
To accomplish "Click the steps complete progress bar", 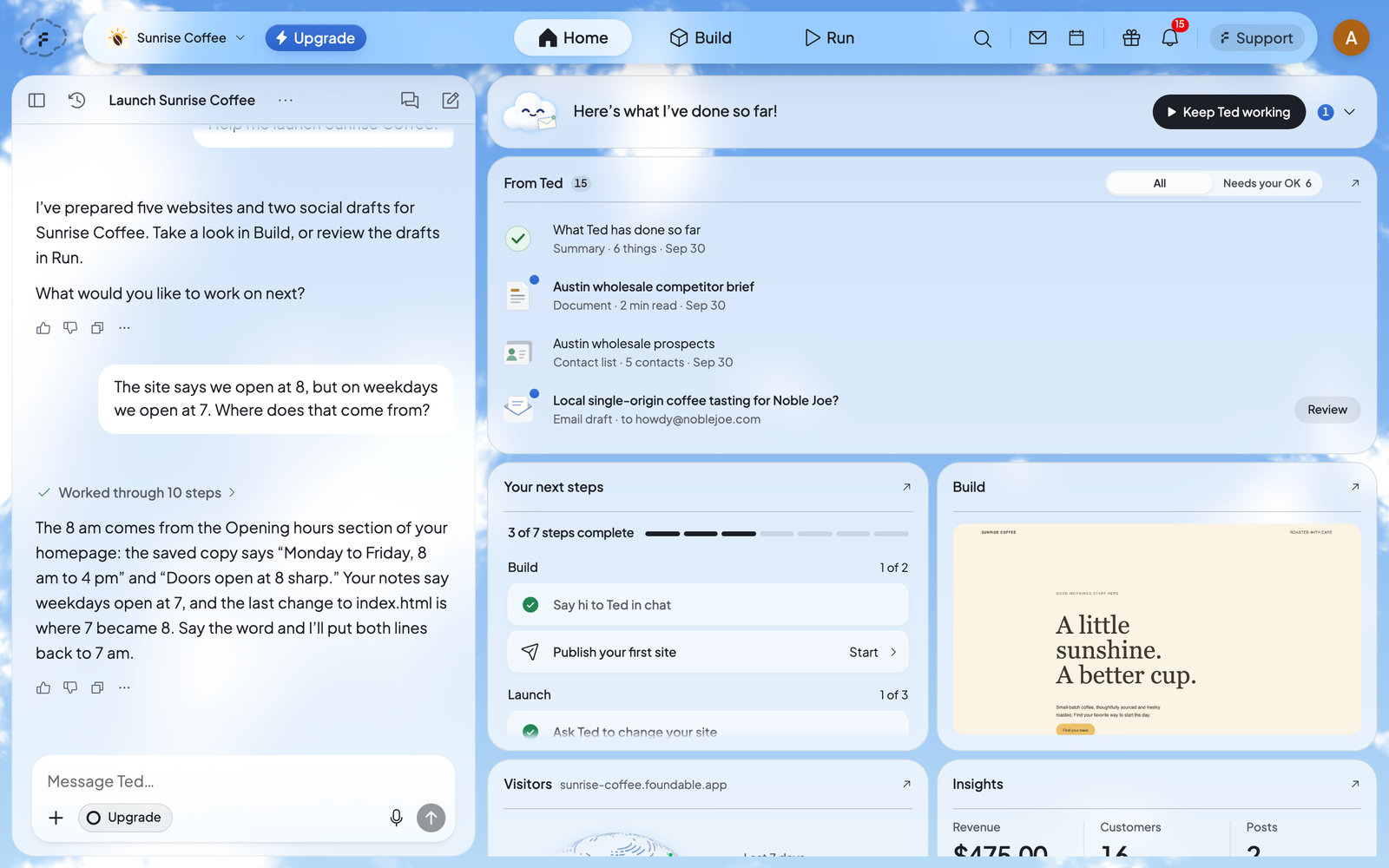I will (x=777, y=533).
